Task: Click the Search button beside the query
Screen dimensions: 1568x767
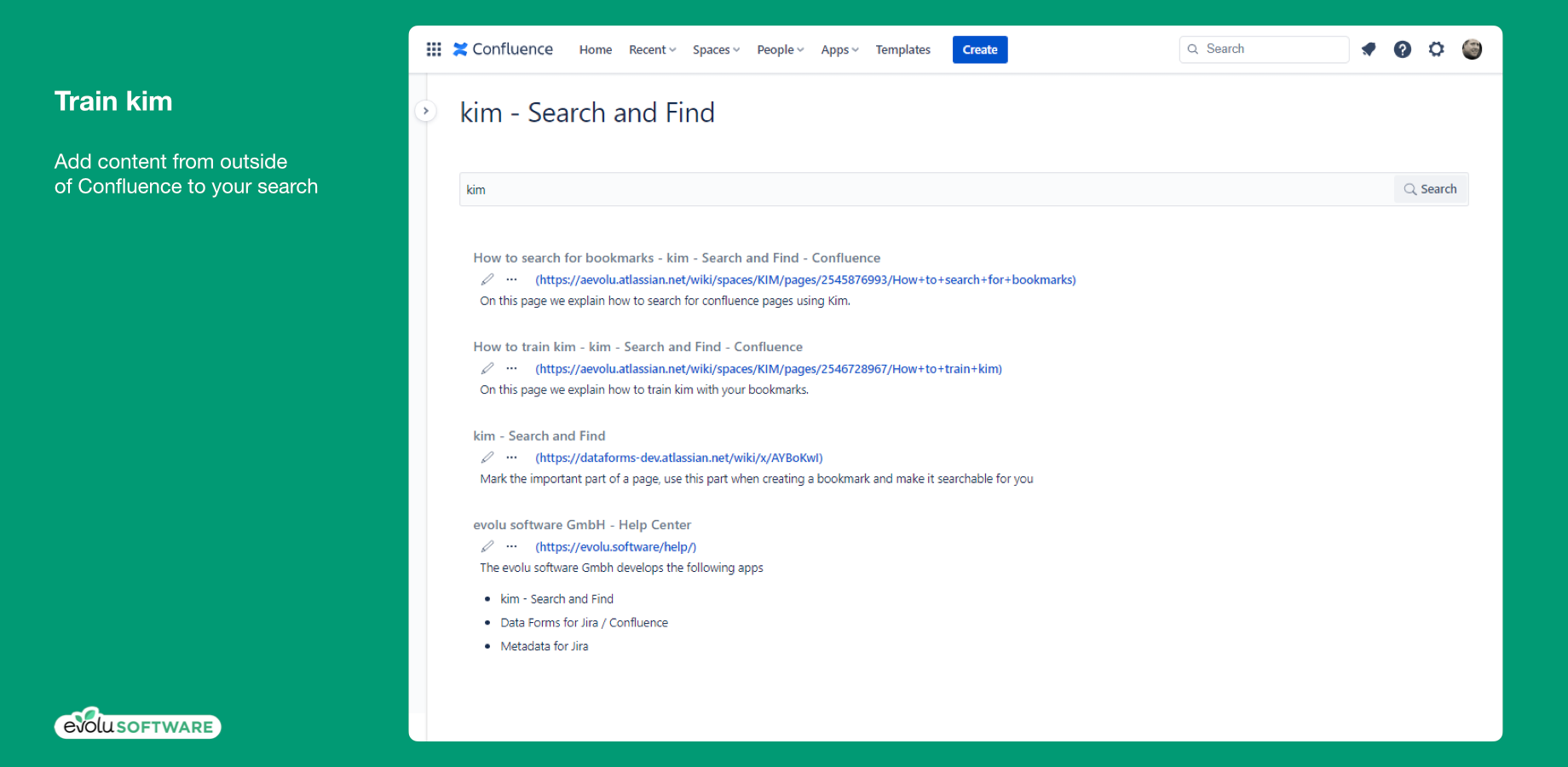Action: coord(1431,189)
